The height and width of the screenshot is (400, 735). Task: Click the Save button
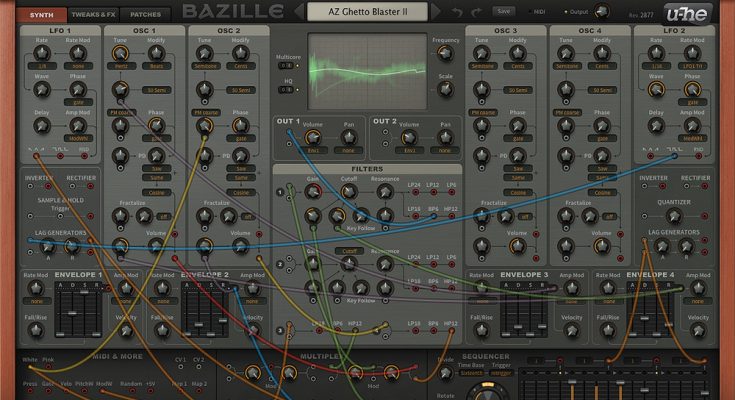click(x=504, y=11)
